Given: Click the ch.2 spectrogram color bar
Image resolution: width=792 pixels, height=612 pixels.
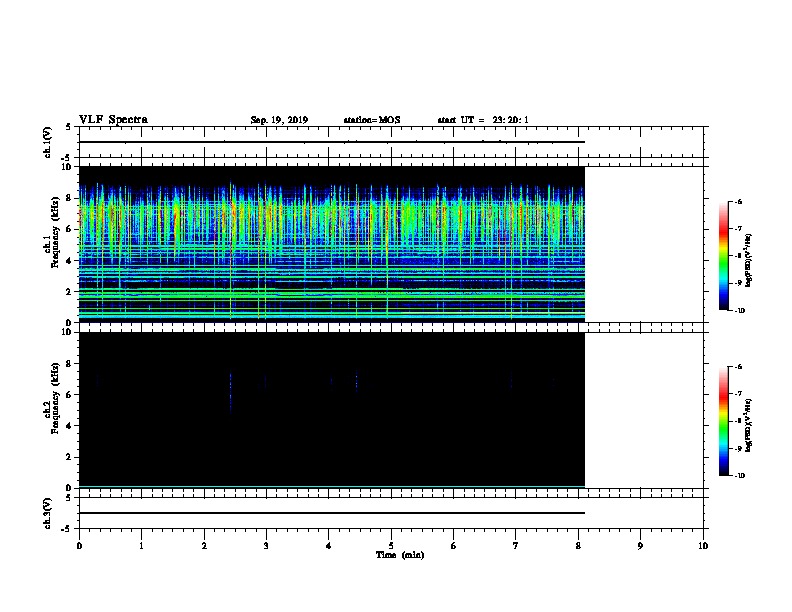Looking at the screenshot, I should pyautogui.click(x=724, y=421).
